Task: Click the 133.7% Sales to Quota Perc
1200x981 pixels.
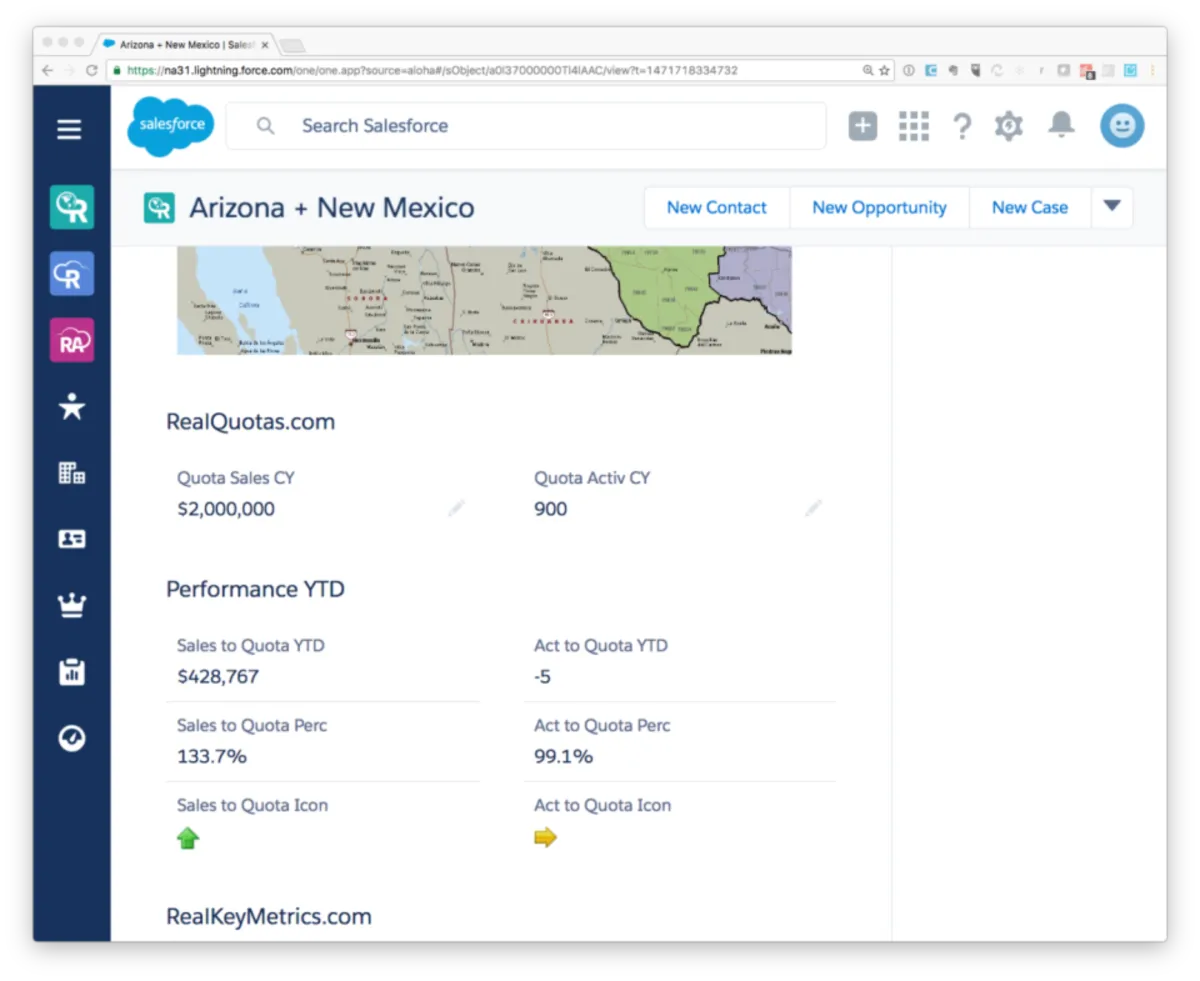Action: click(212, 757)
